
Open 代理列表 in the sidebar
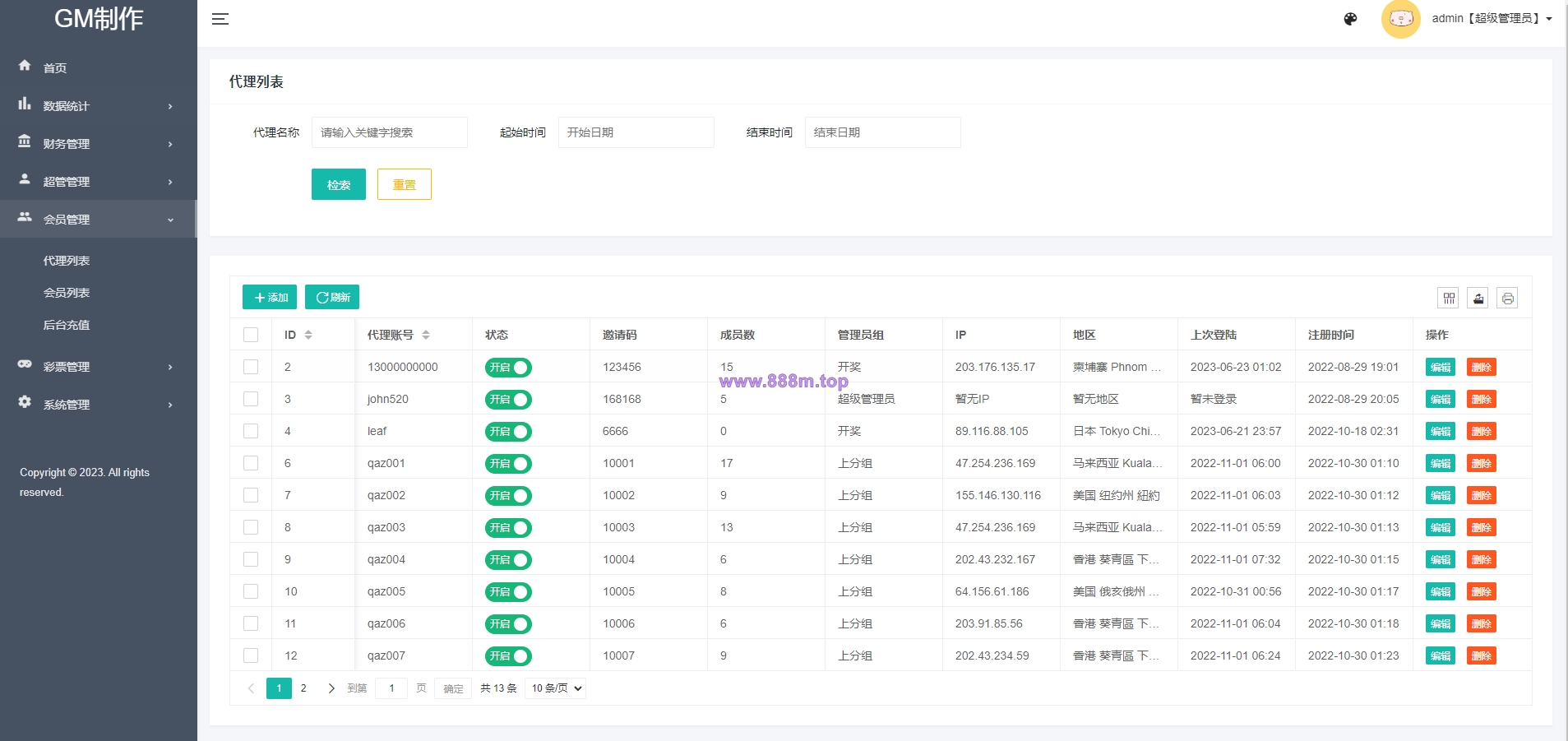point(67,261)
